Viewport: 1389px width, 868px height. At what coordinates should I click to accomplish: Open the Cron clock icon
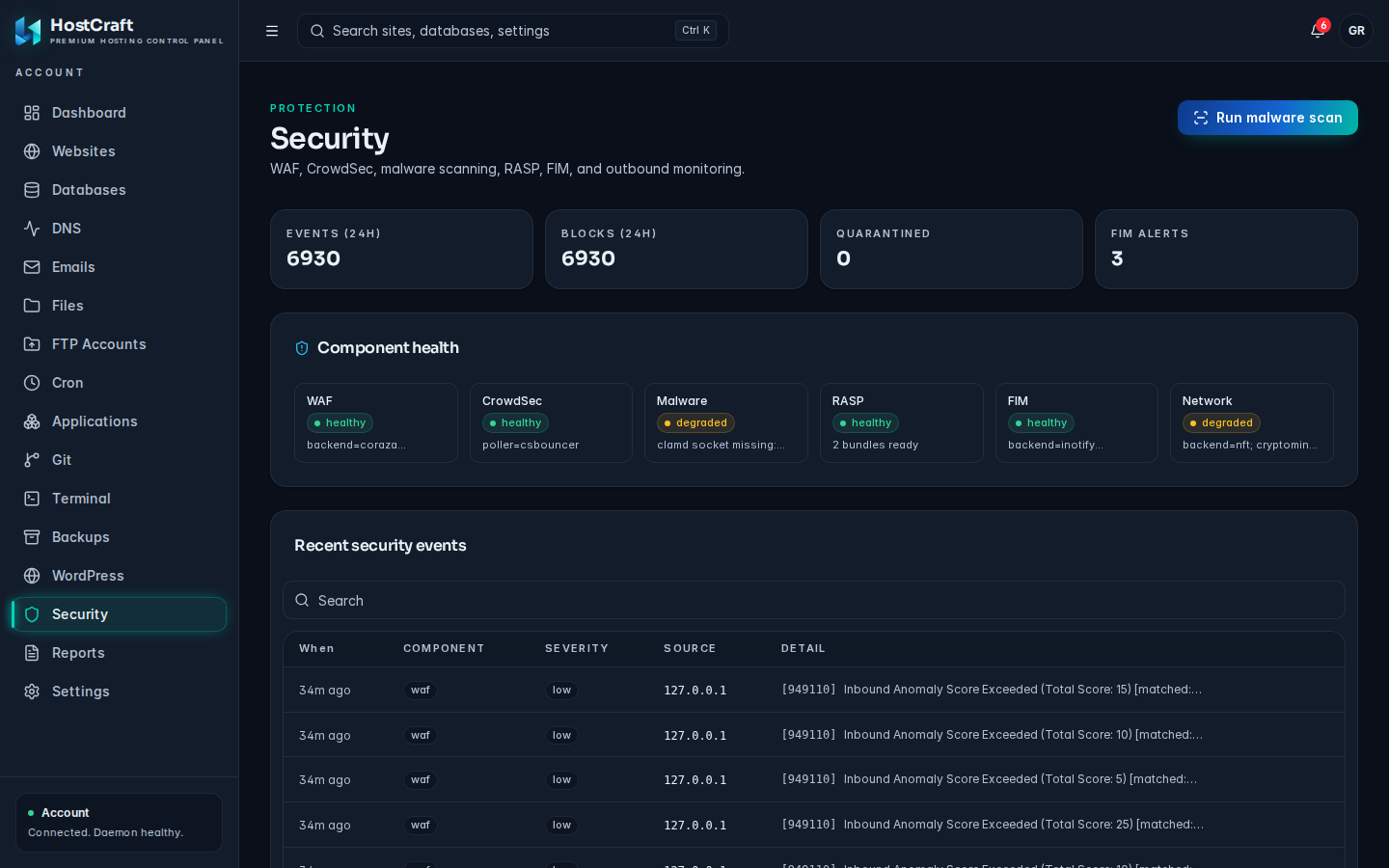[x=32, y=383]
